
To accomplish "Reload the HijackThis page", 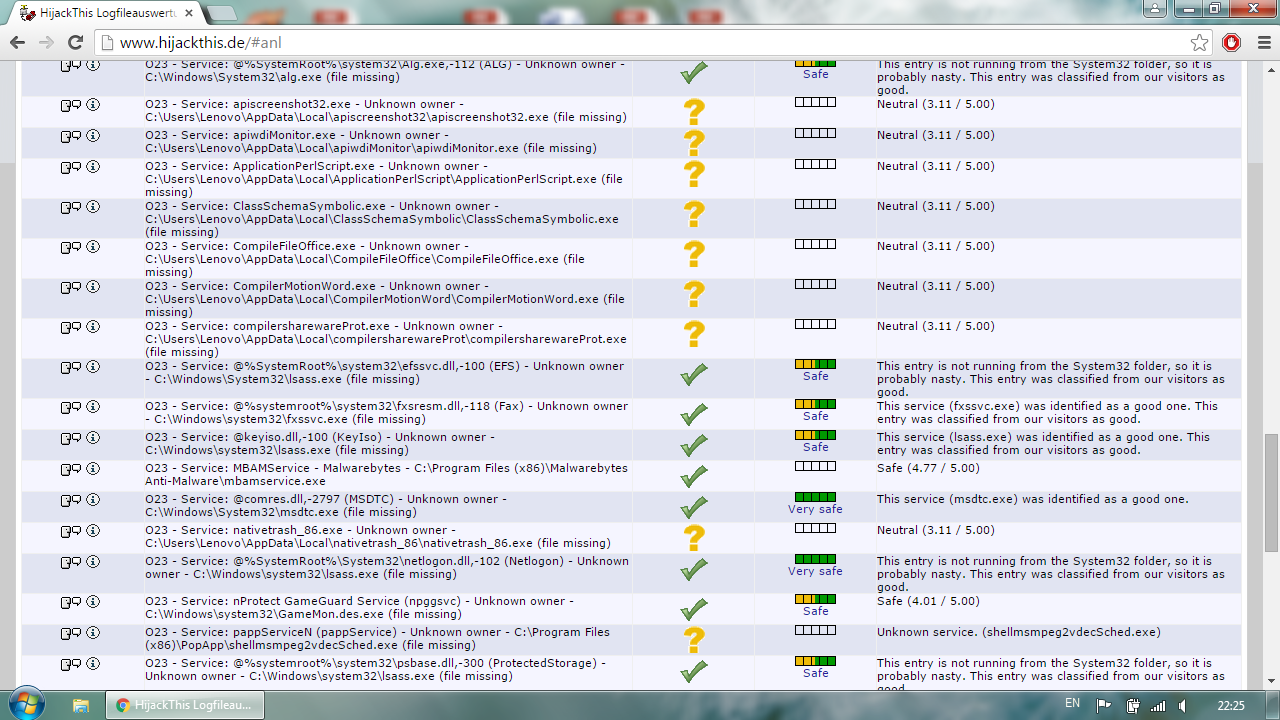I will click(x=75, y=42).
